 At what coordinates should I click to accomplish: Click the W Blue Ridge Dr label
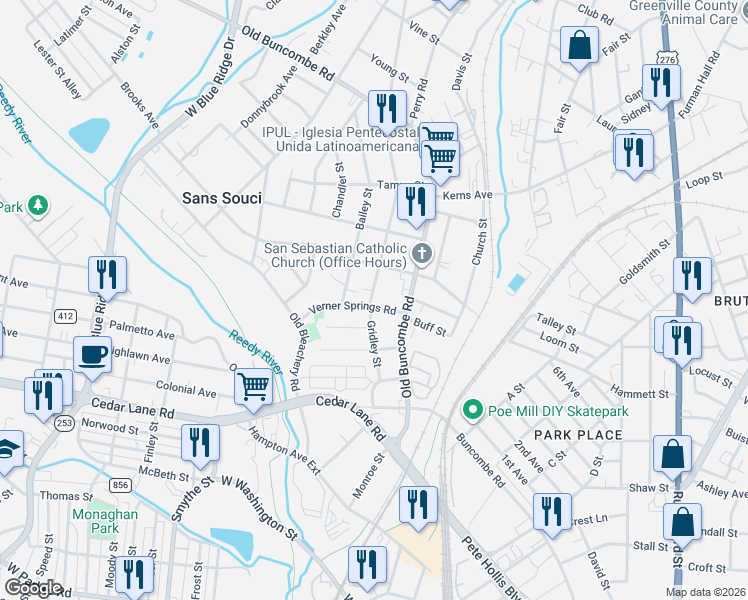[211, 77]
